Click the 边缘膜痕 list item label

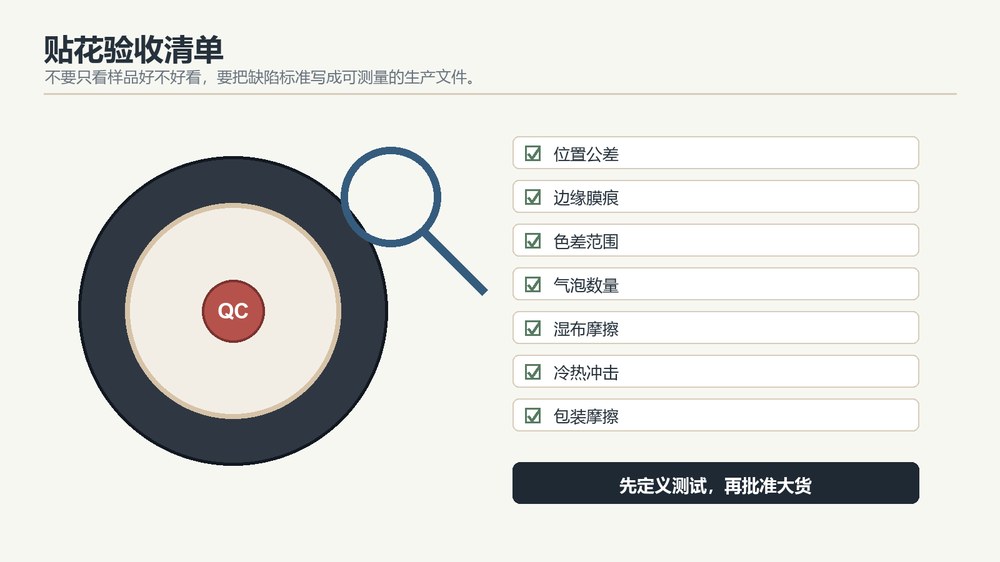click(585, 198)
